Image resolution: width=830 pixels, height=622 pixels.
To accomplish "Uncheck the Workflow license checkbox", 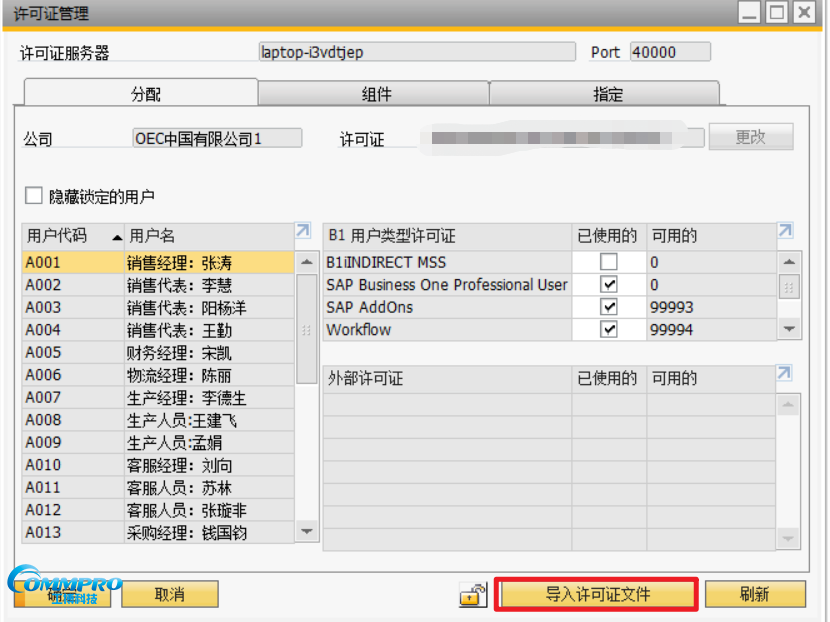I will [x=608, y=329].
